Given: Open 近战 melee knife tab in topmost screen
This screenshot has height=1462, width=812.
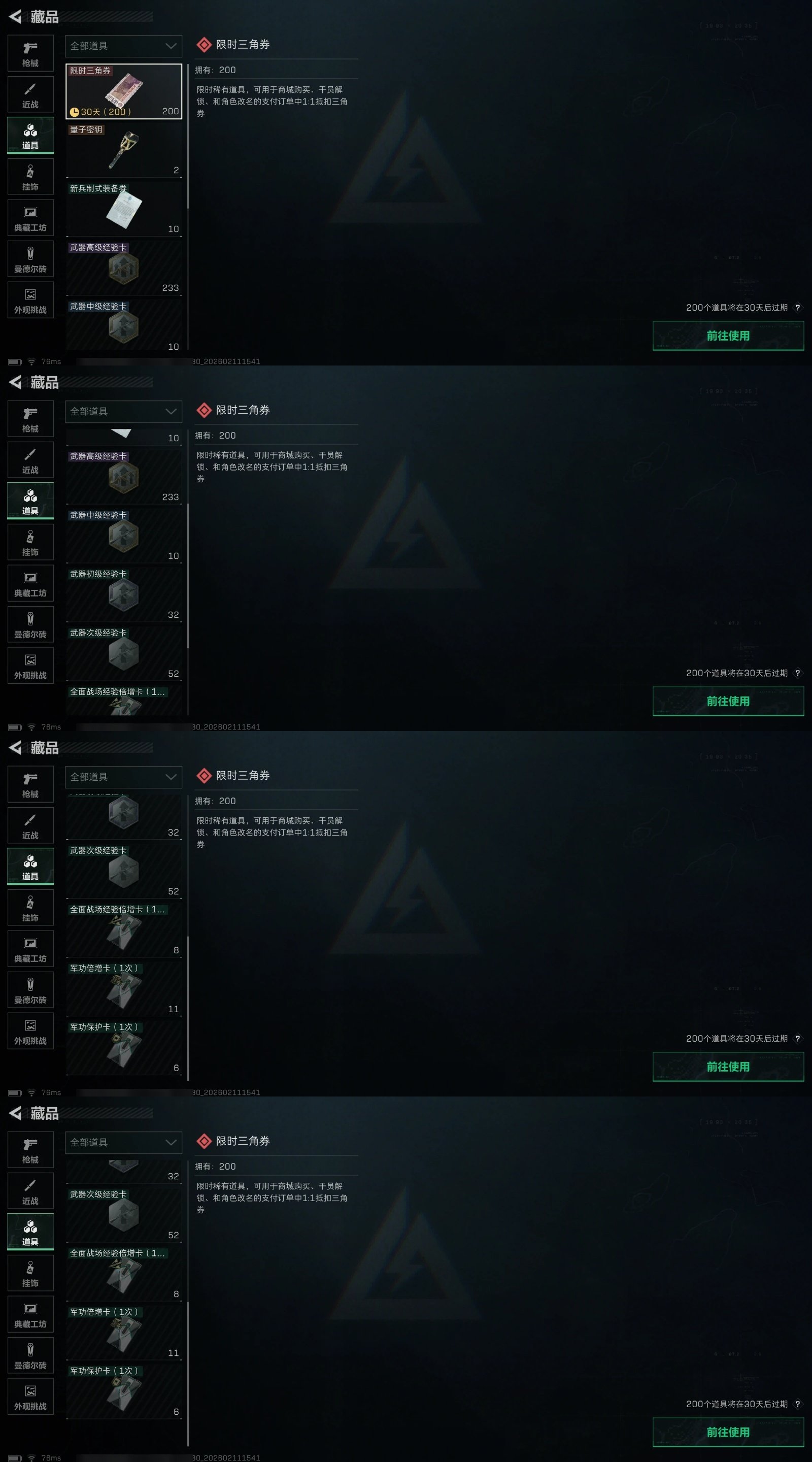Looking at the screenshot, I should pyautogui.click(x=30, y=95).
